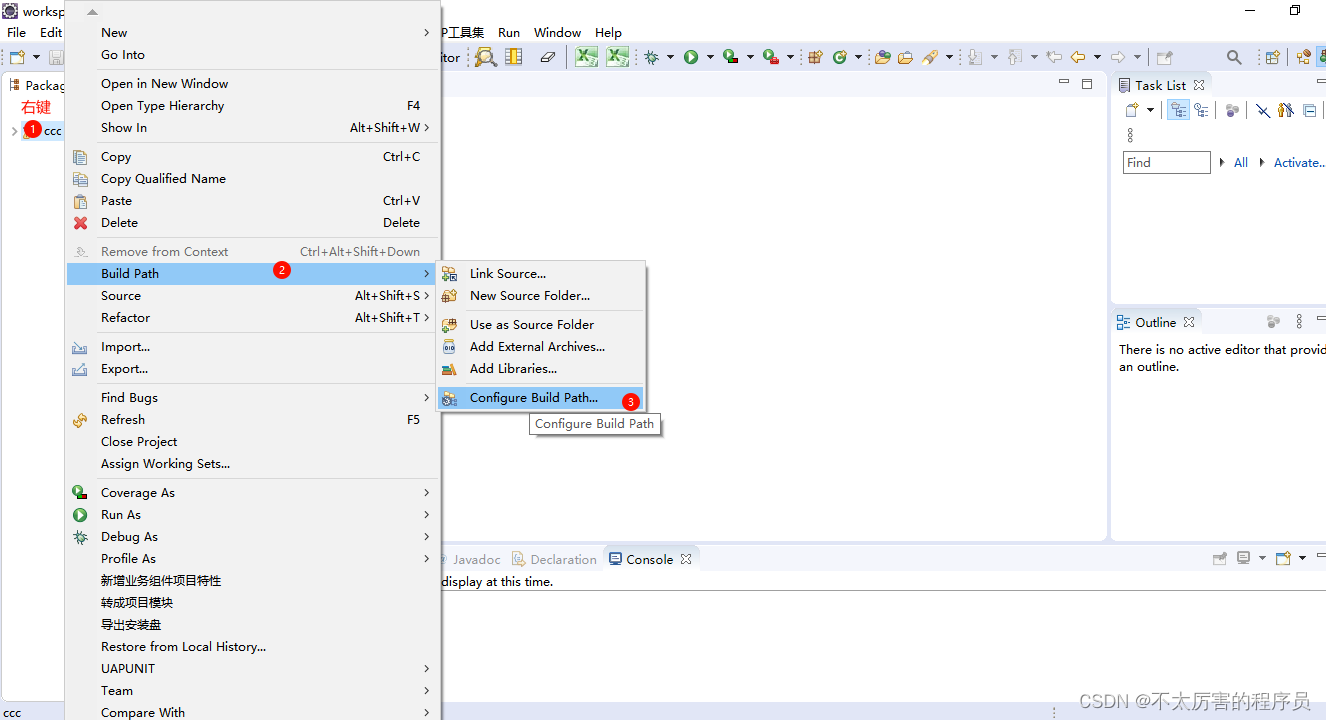Click the first Console toolbar icon
The width and height of the screenshot is (1326, 720).
[1220, 558]
